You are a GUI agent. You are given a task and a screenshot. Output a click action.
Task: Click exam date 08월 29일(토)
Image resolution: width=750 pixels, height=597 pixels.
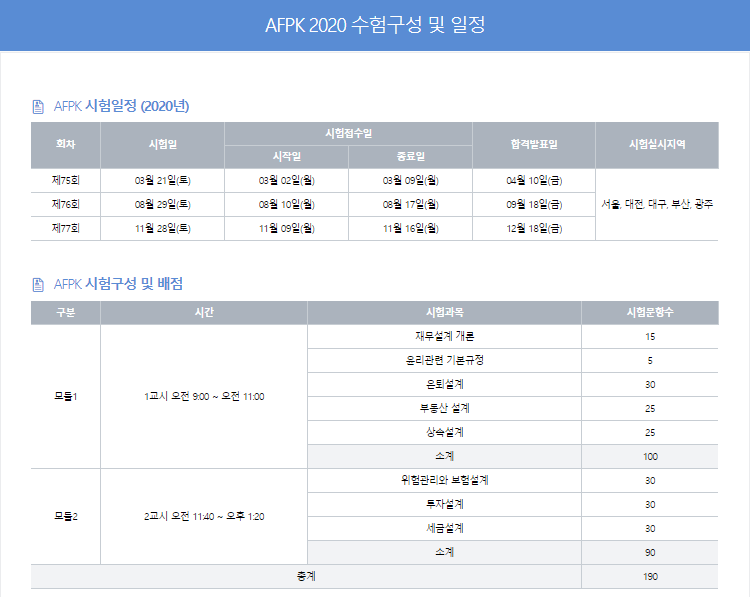coord(163,204)
